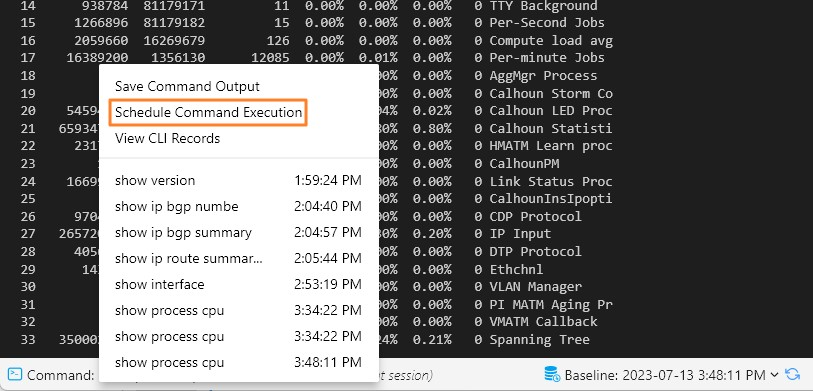Open View CLI Records
Viewport: 813px width, 391px height.
click(x=167, y=138)
